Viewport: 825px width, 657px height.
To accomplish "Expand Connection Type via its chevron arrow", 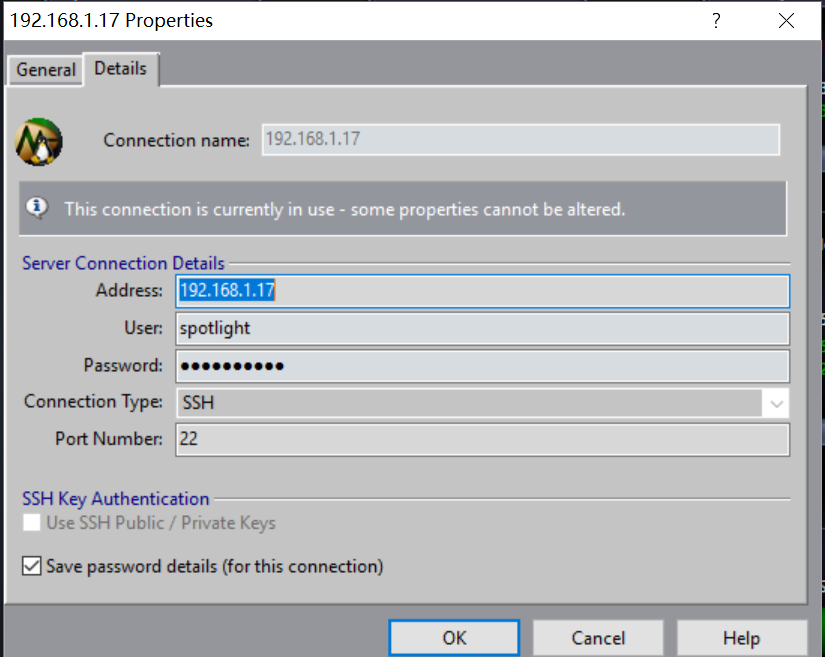I will coord(776,403).
